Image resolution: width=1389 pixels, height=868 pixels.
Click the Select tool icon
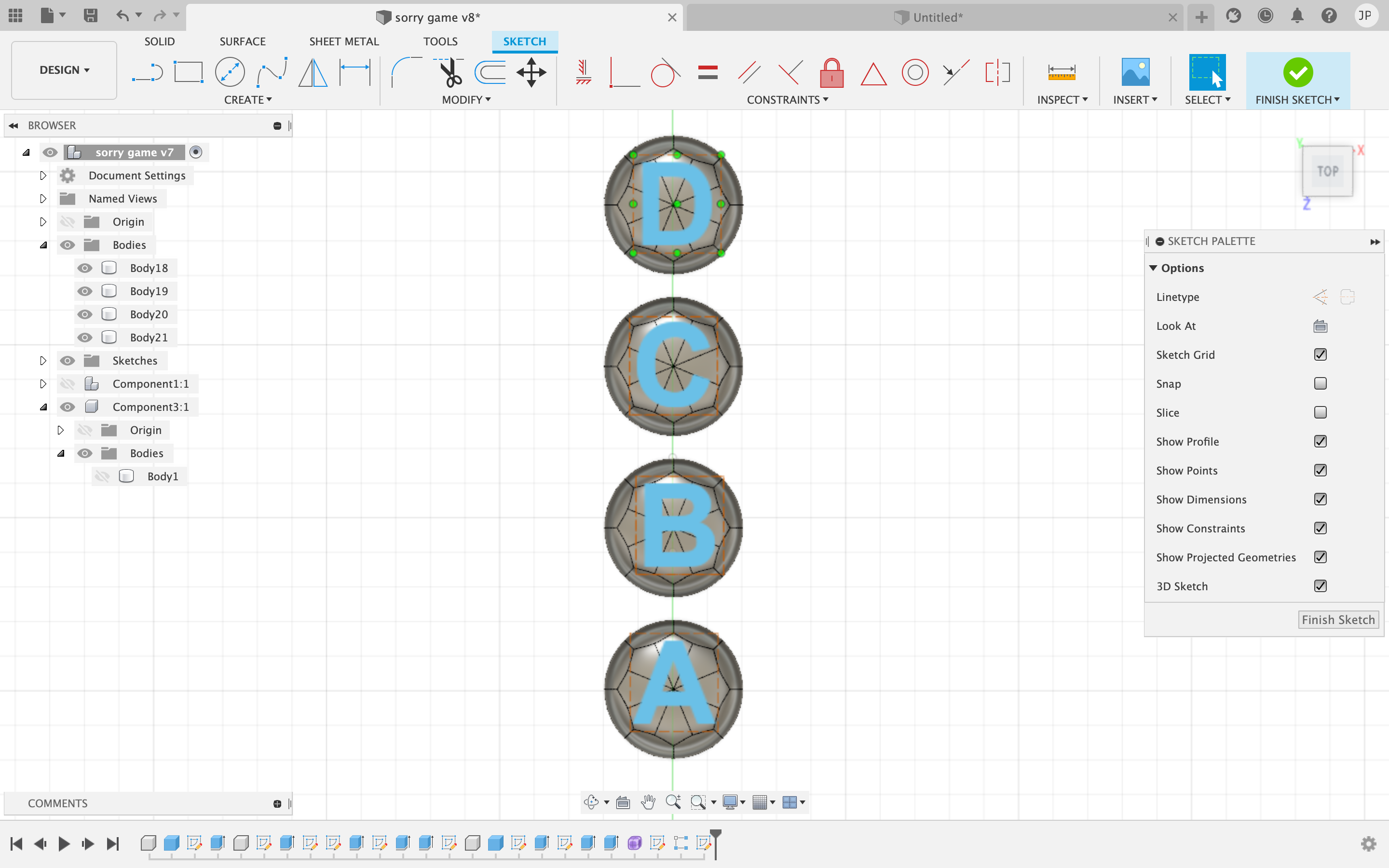(1208, 73)
